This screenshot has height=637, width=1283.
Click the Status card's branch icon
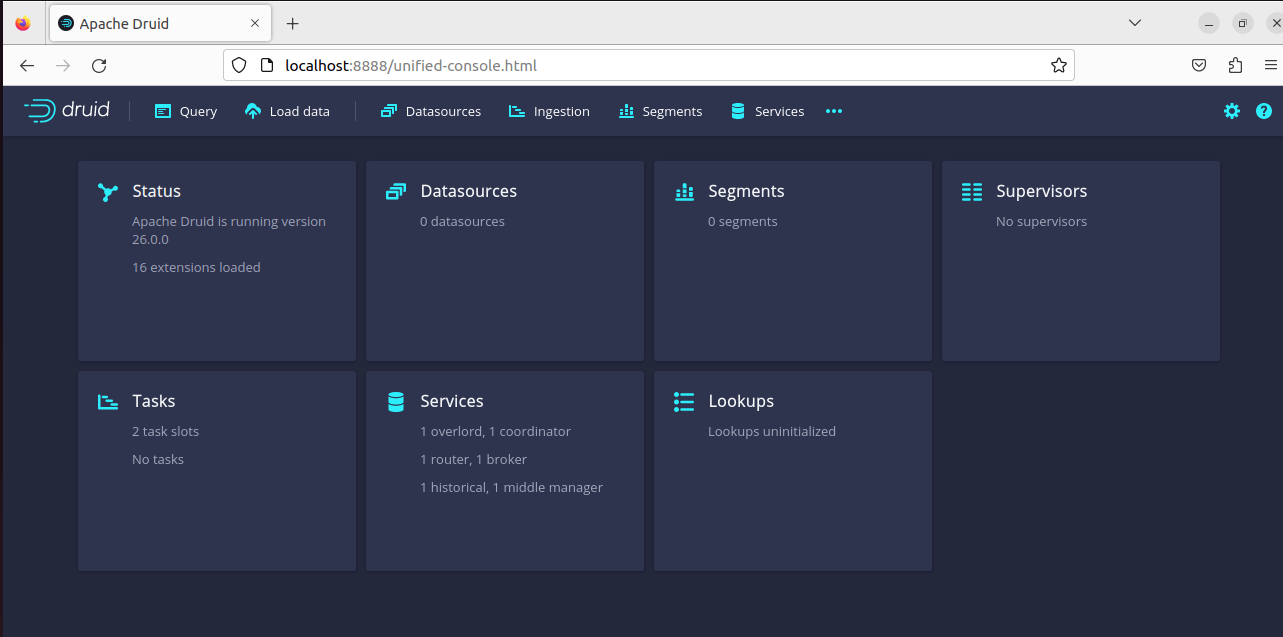[108, 192]
